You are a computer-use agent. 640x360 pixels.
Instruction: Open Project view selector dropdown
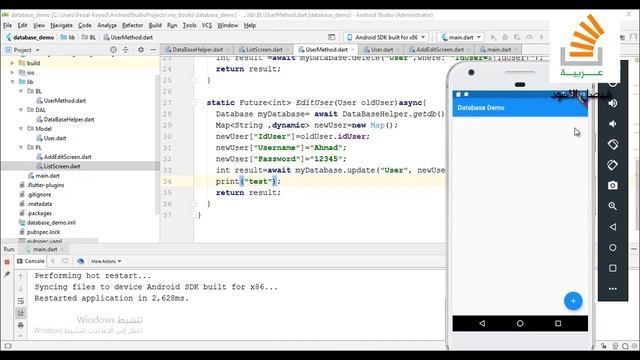click(x=22, y=50)
